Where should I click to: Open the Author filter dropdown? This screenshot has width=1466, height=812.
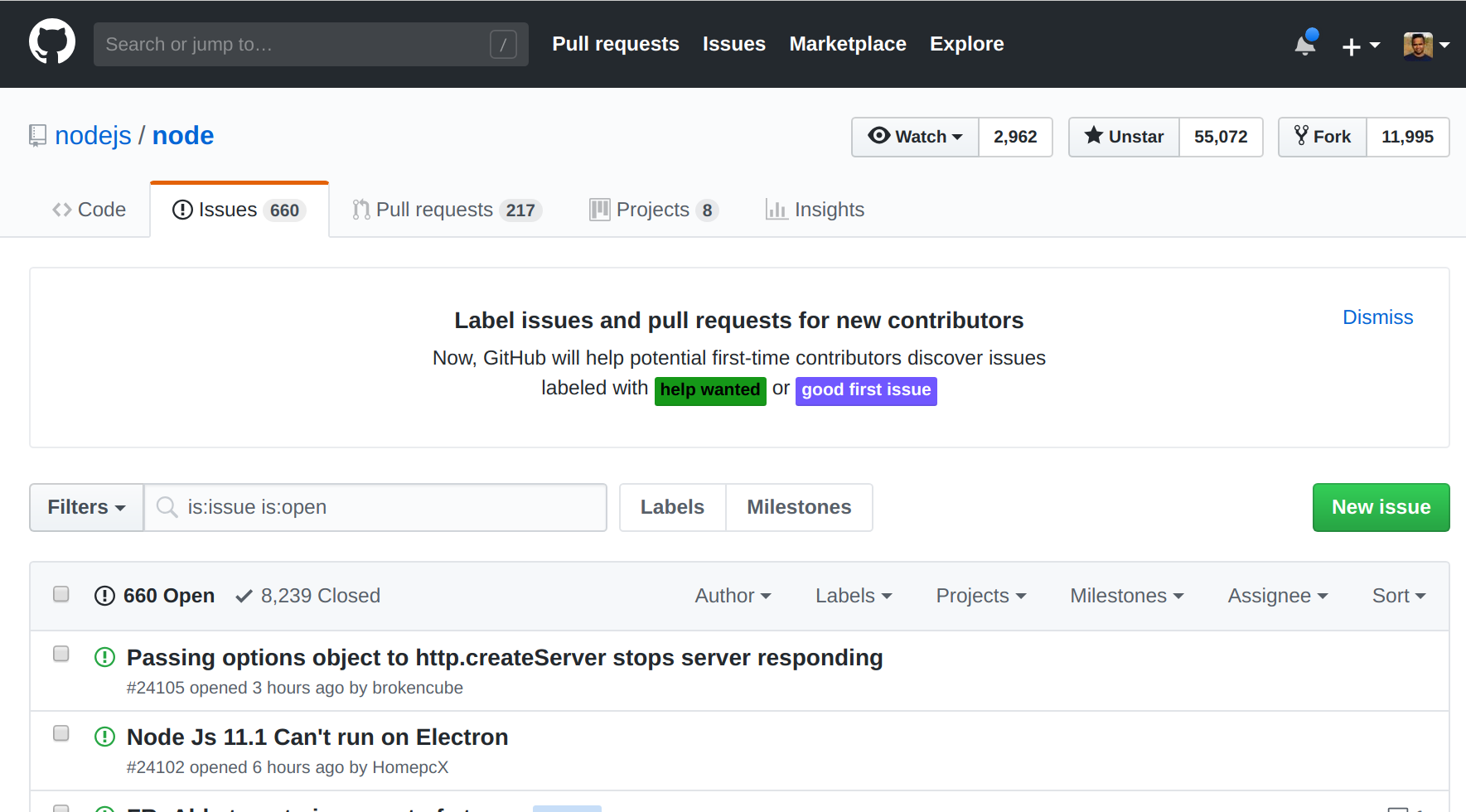click(x=733, y=596)
